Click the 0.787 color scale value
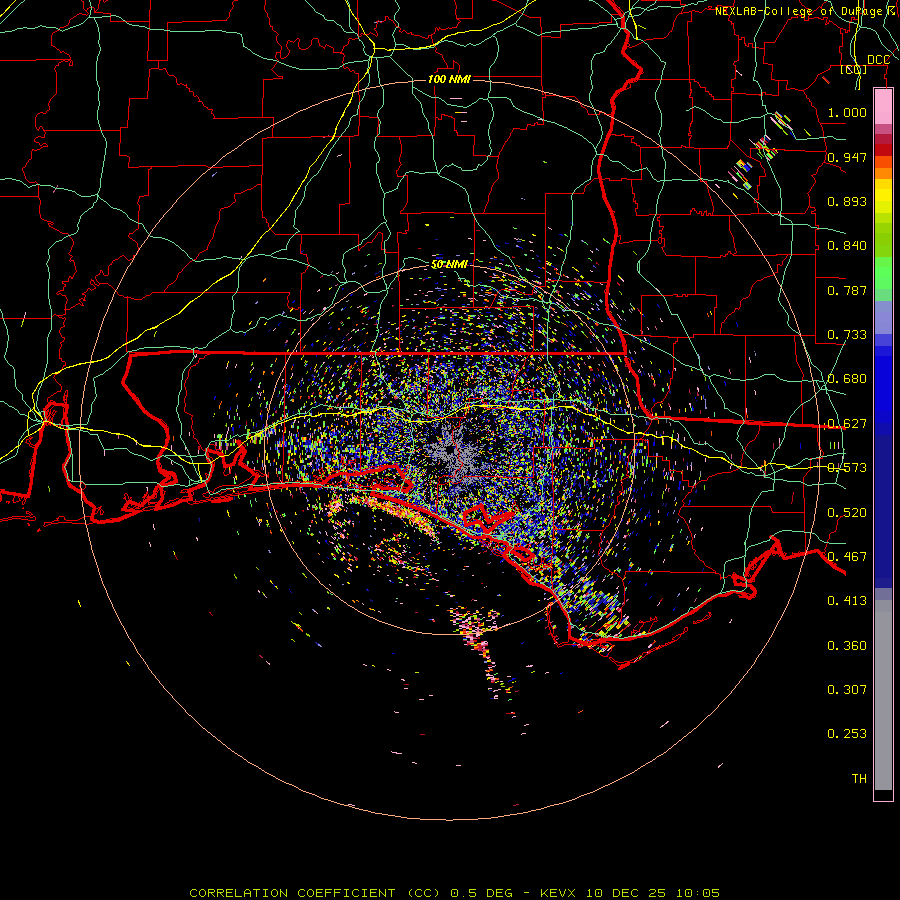The width and height of the screenshot is (900, 900). click(x=847, y=290)
